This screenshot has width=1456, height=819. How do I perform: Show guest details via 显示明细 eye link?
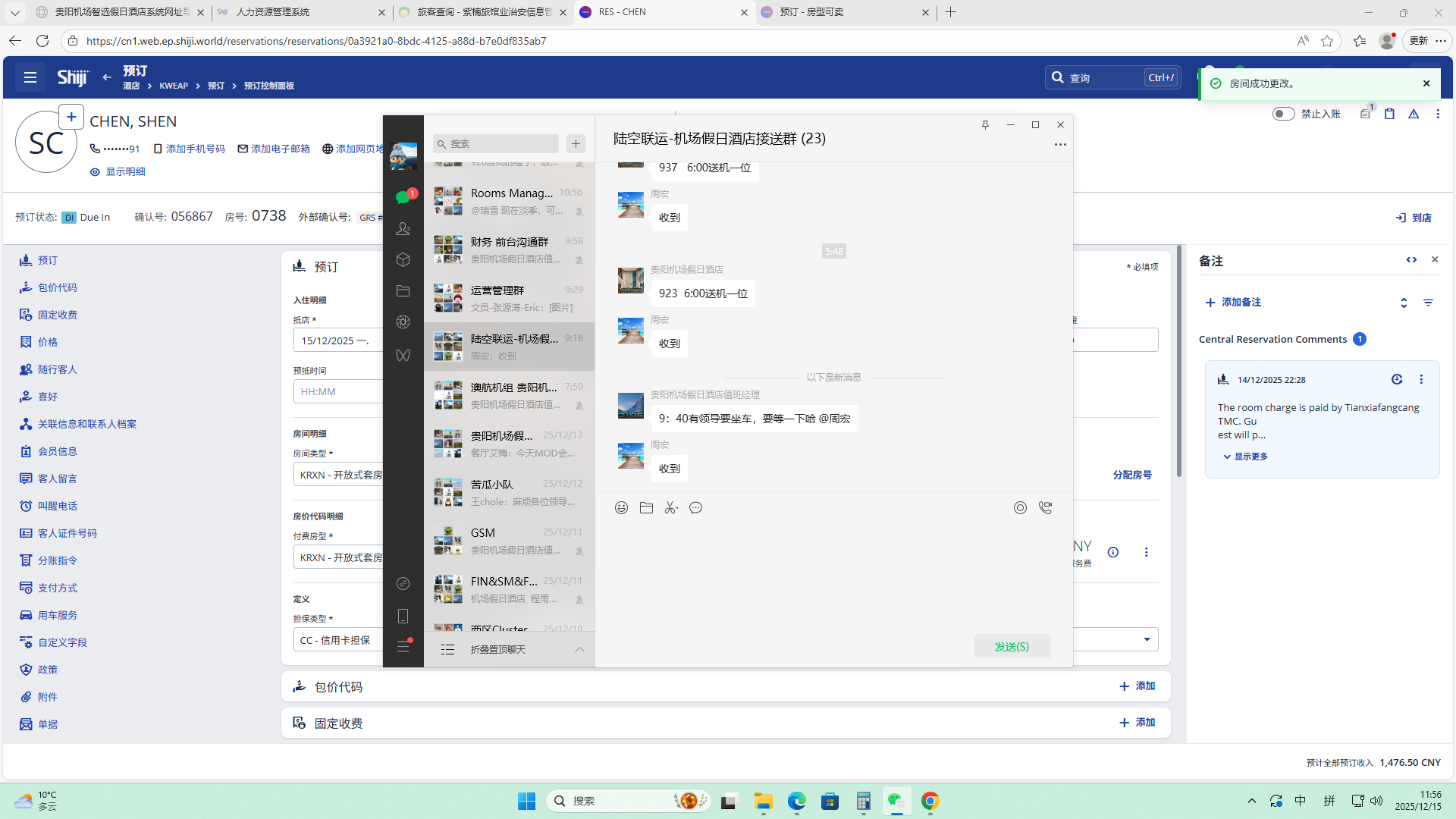click(118, 172)
